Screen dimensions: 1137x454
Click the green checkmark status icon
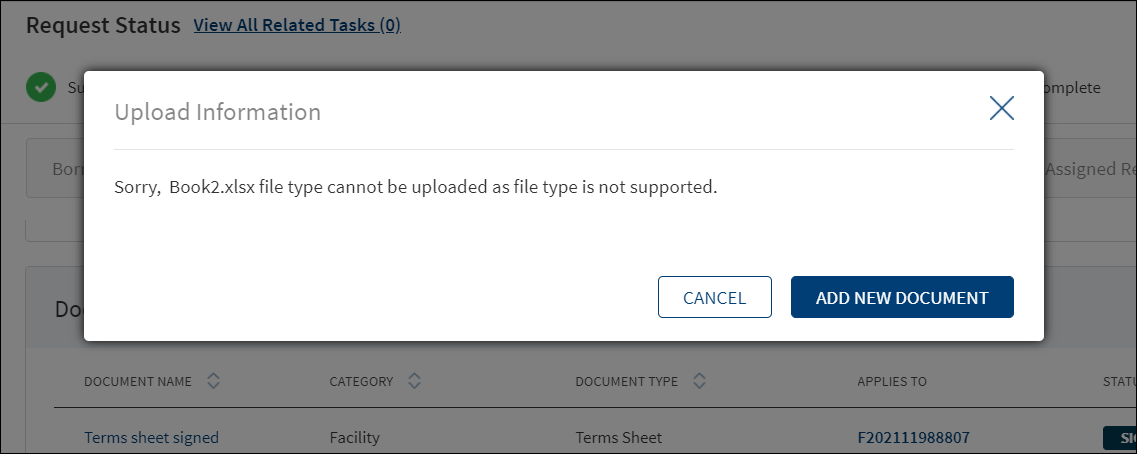point(41,88)
